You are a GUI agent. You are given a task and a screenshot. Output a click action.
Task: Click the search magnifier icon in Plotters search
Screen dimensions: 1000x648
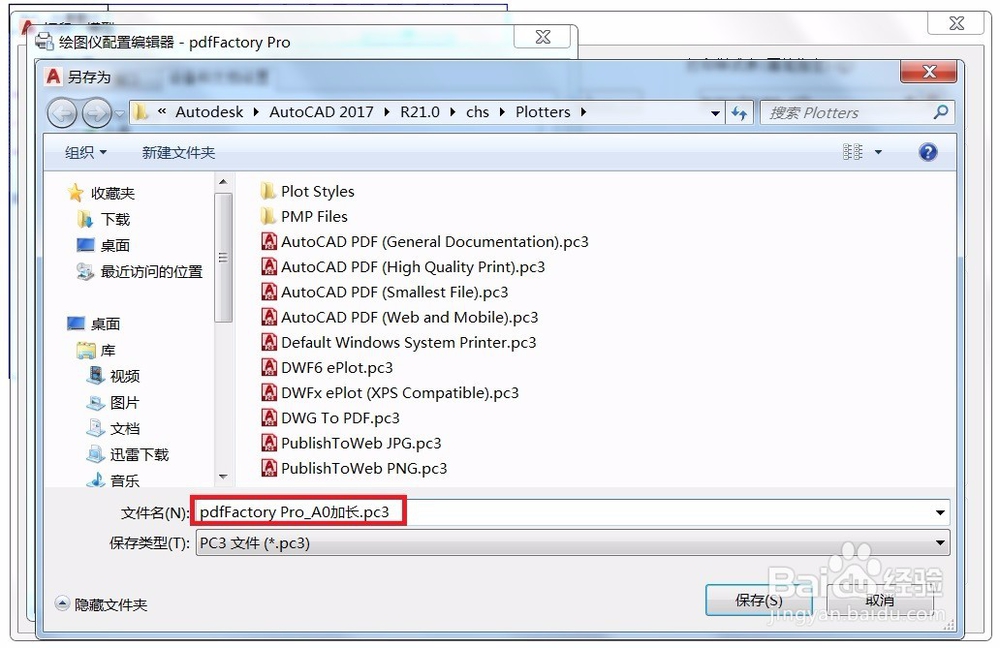pyautogui.click(x=940, y=112)
